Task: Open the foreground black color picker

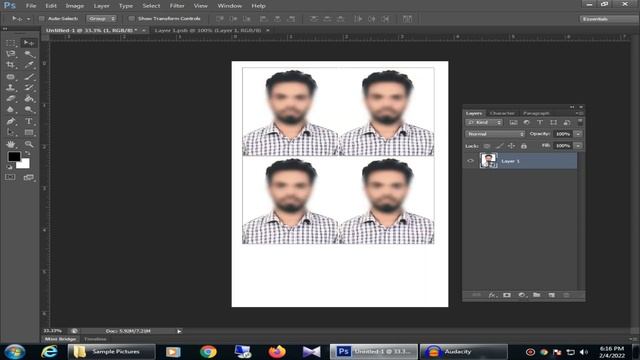Action: coord(14,156)
